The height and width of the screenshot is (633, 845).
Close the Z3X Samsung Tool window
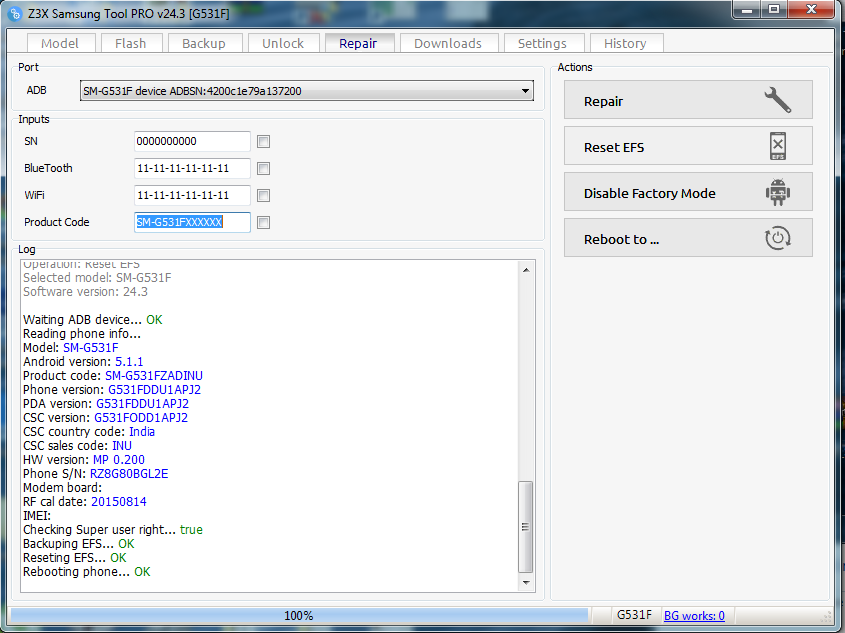point(812,9)
